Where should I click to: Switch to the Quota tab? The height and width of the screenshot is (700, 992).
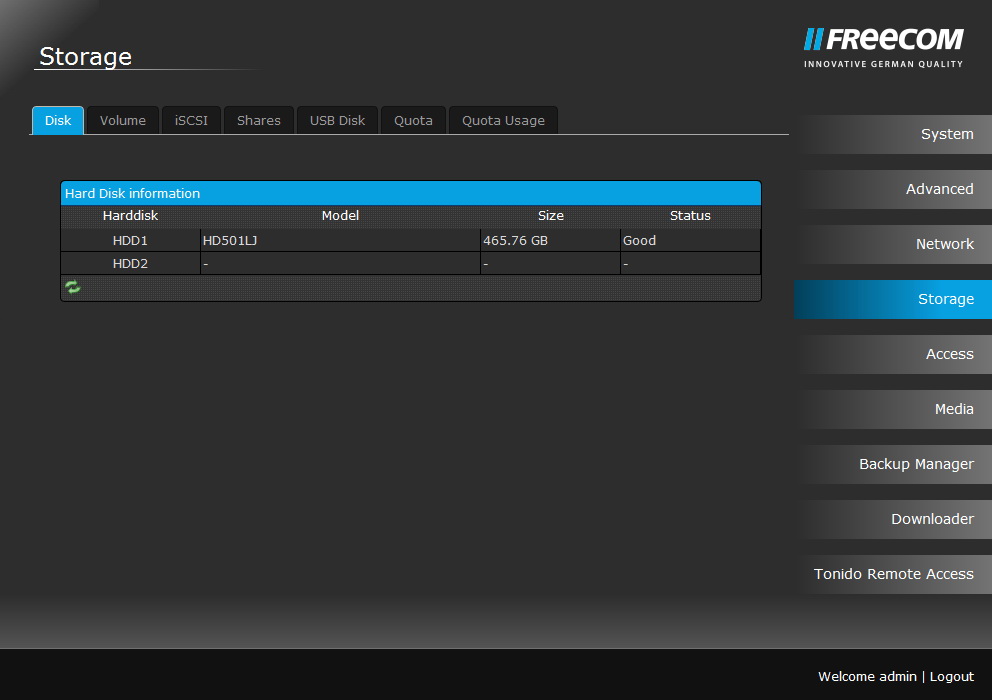point(413,120)
